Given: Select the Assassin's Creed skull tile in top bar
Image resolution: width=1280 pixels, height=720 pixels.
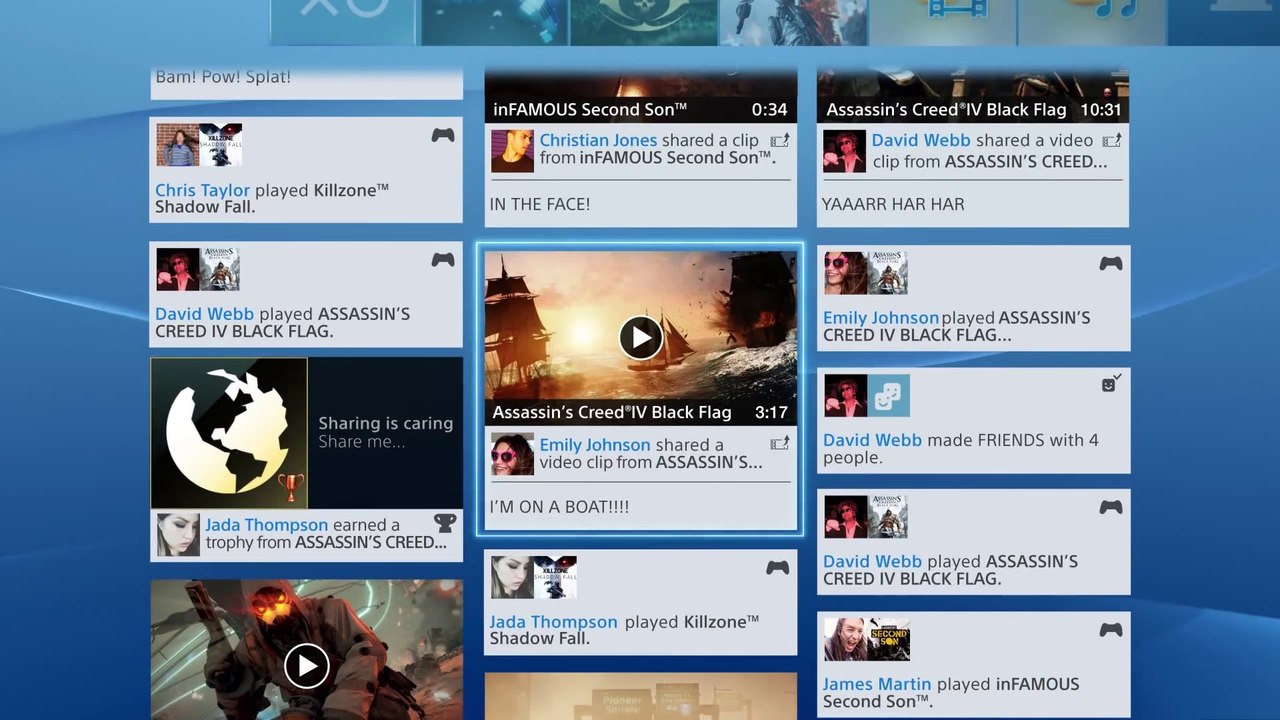Looking at the screenshot, I should (644, 22).
